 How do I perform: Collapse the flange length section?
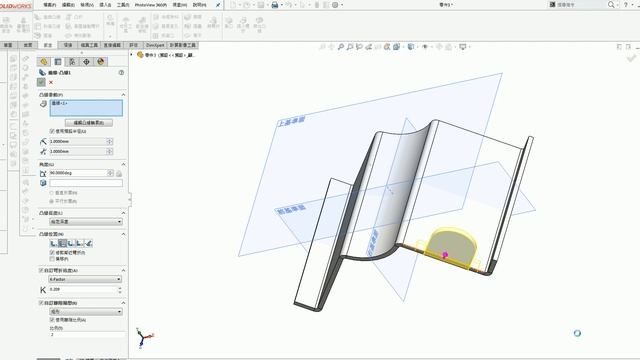click(x=123, y=213)
